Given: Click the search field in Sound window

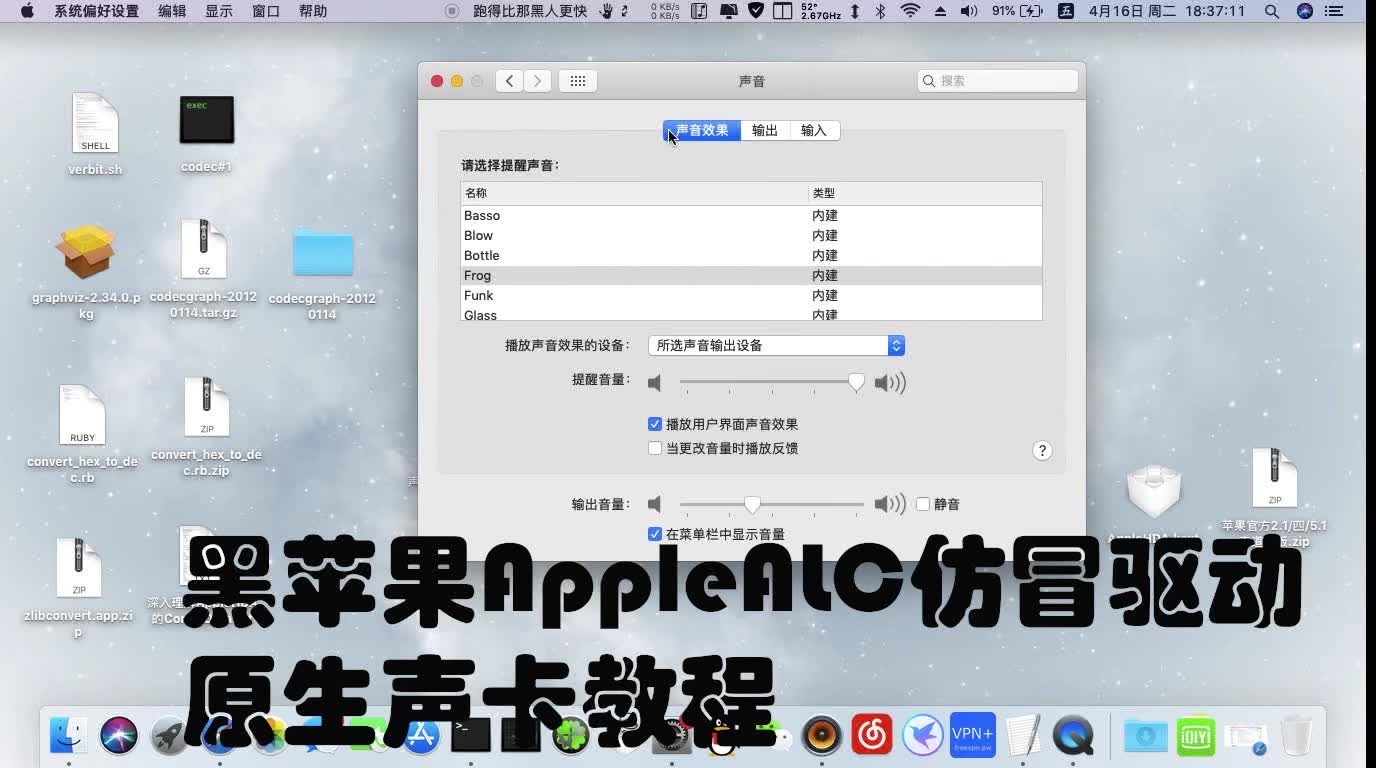Looking at the screenshot, I should coord(998,81).
